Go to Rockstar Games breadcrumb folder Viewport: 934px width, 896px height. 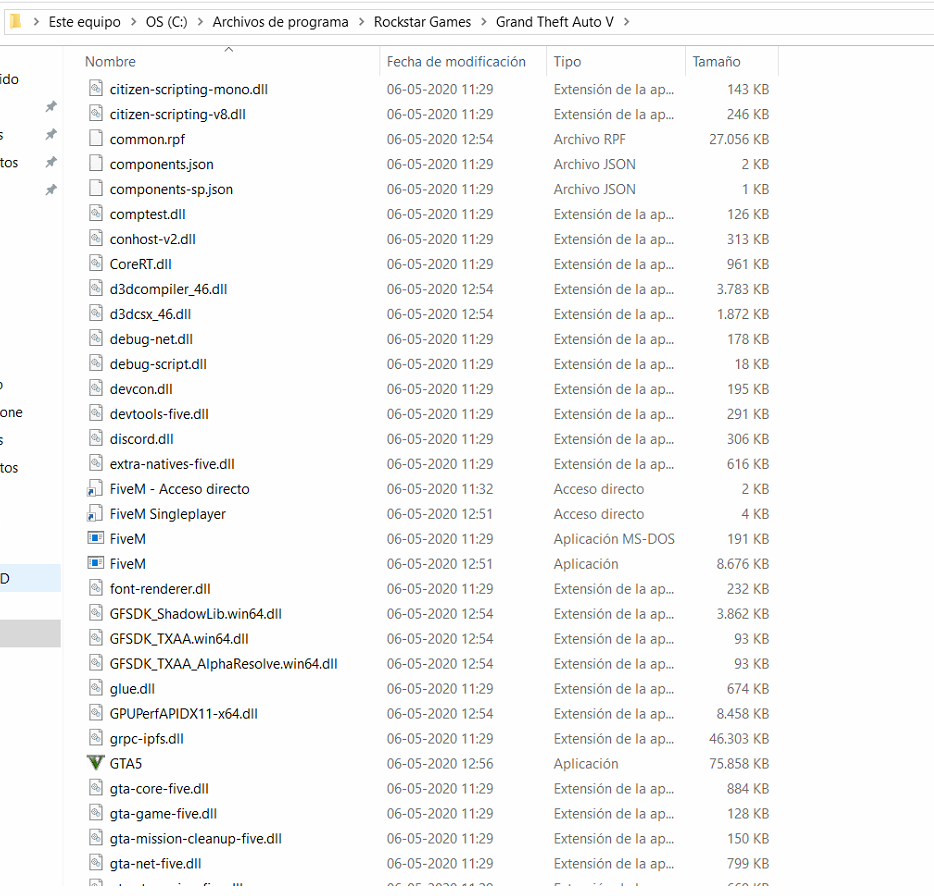tap(422, 22)
